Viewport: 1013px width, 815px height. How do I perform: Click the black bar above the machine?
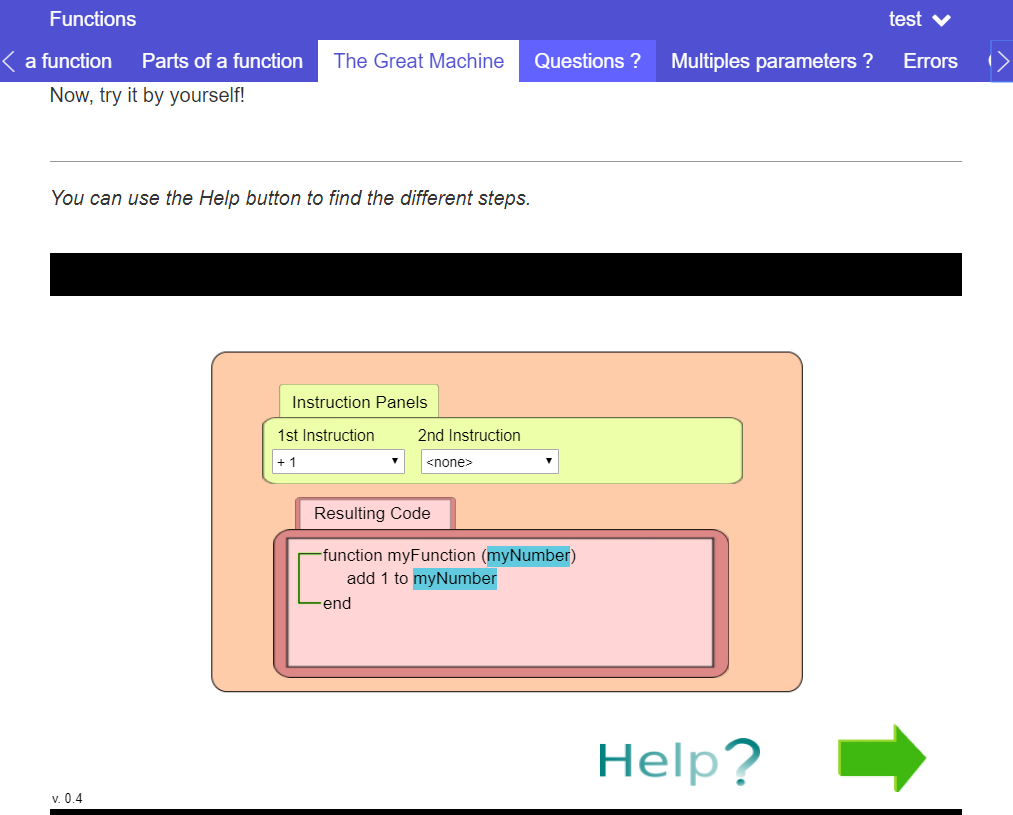tap(505, 274)
